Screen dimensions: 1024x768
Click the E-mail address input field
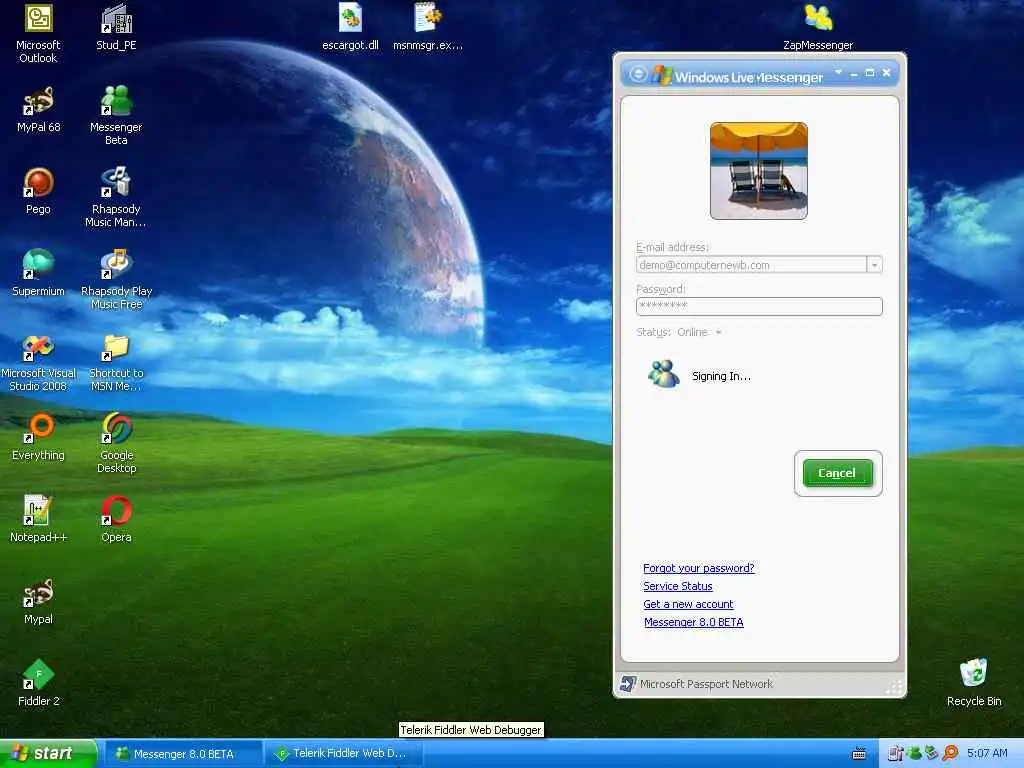click(x=752, y=264)
